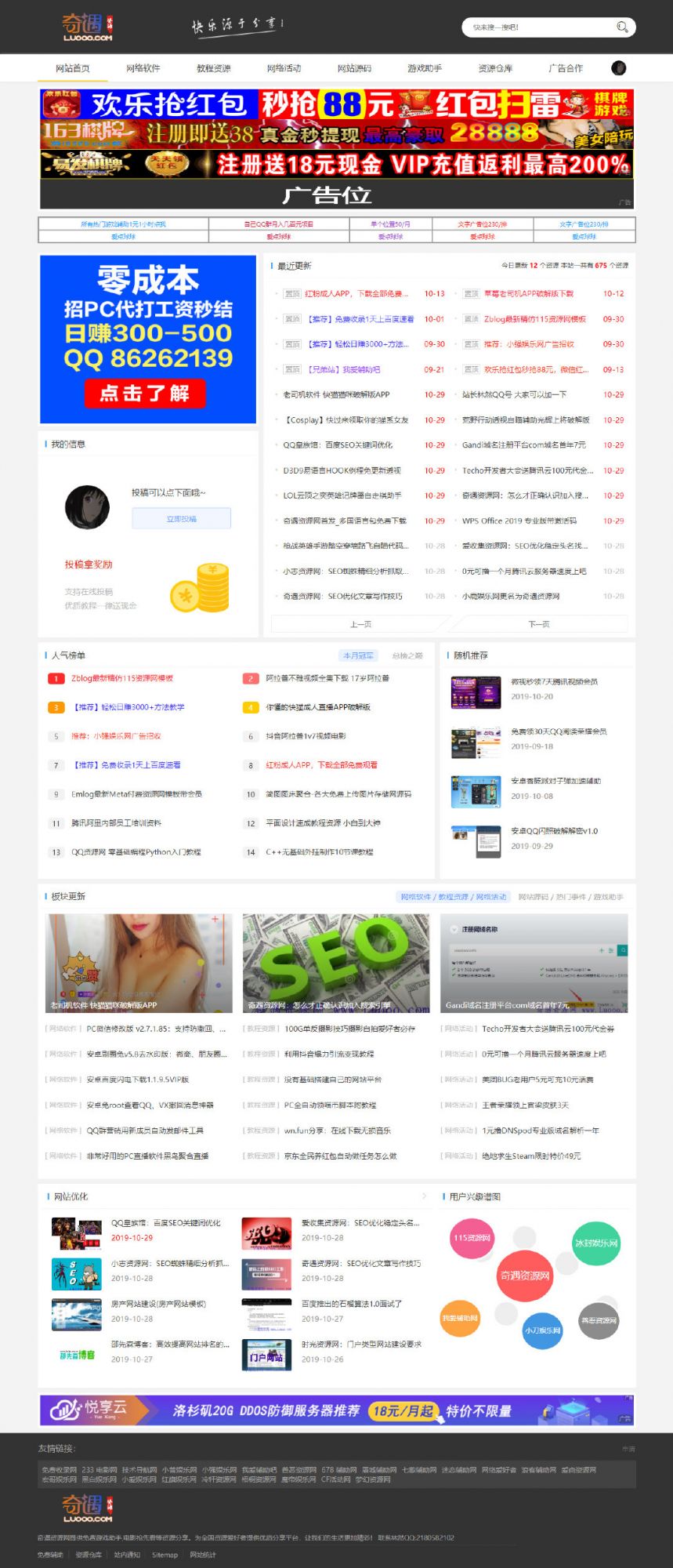Select the 本月冠军 ranking tab
This screenshot has height=1568, width=673.
(x=359, y=655)
